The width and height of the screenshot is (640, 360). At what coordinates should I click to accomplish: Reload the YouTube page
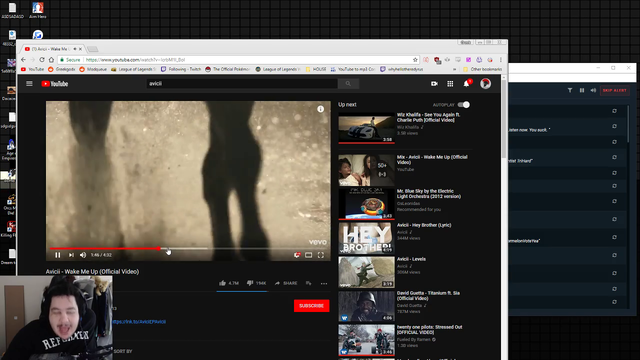(42, 60)
